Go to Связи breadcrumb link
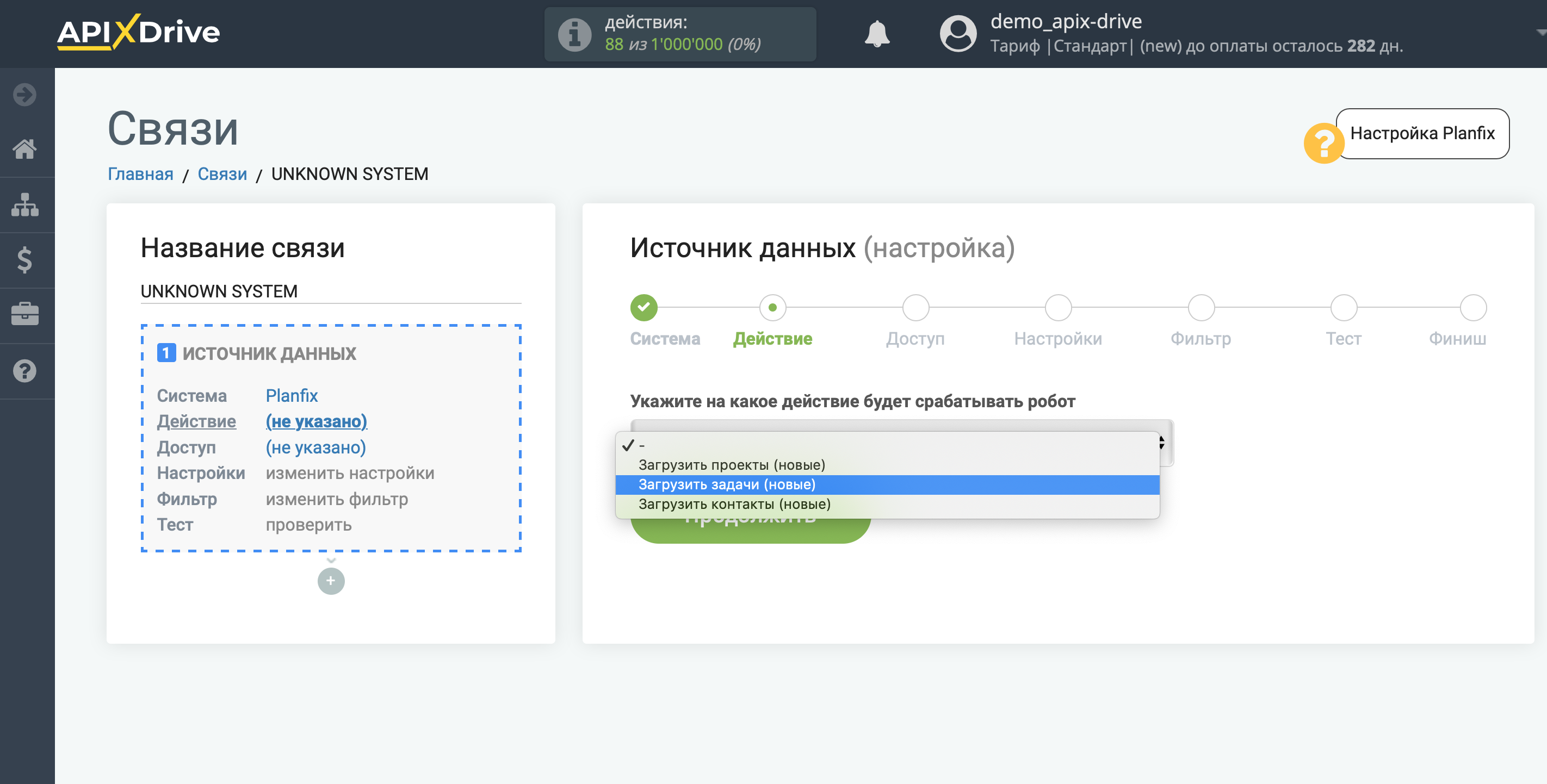The image size is (1547, 784). point(222,174)
